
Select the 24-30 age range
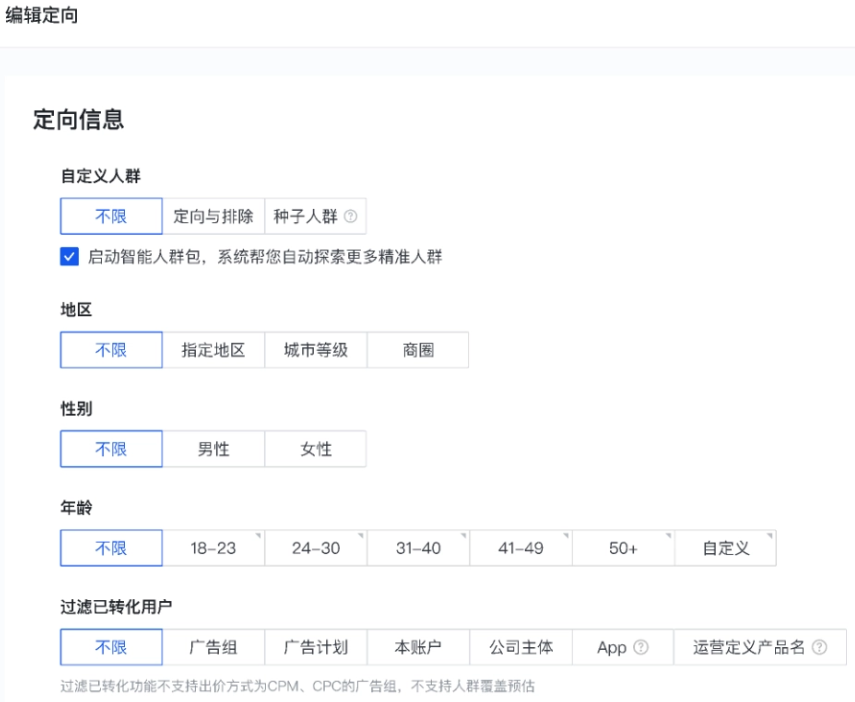[x=315, y=548]
